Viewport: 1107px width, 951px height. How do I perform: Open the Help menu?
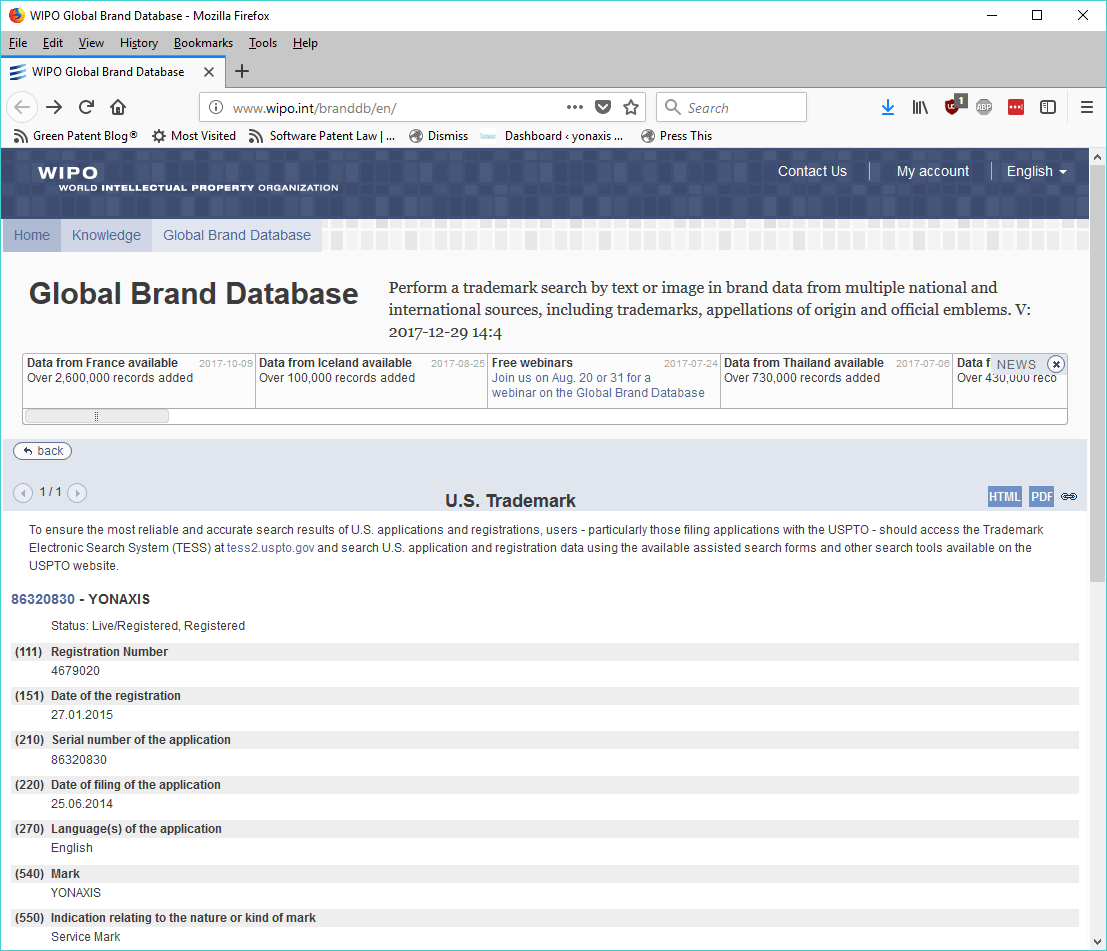pos(305,43)
